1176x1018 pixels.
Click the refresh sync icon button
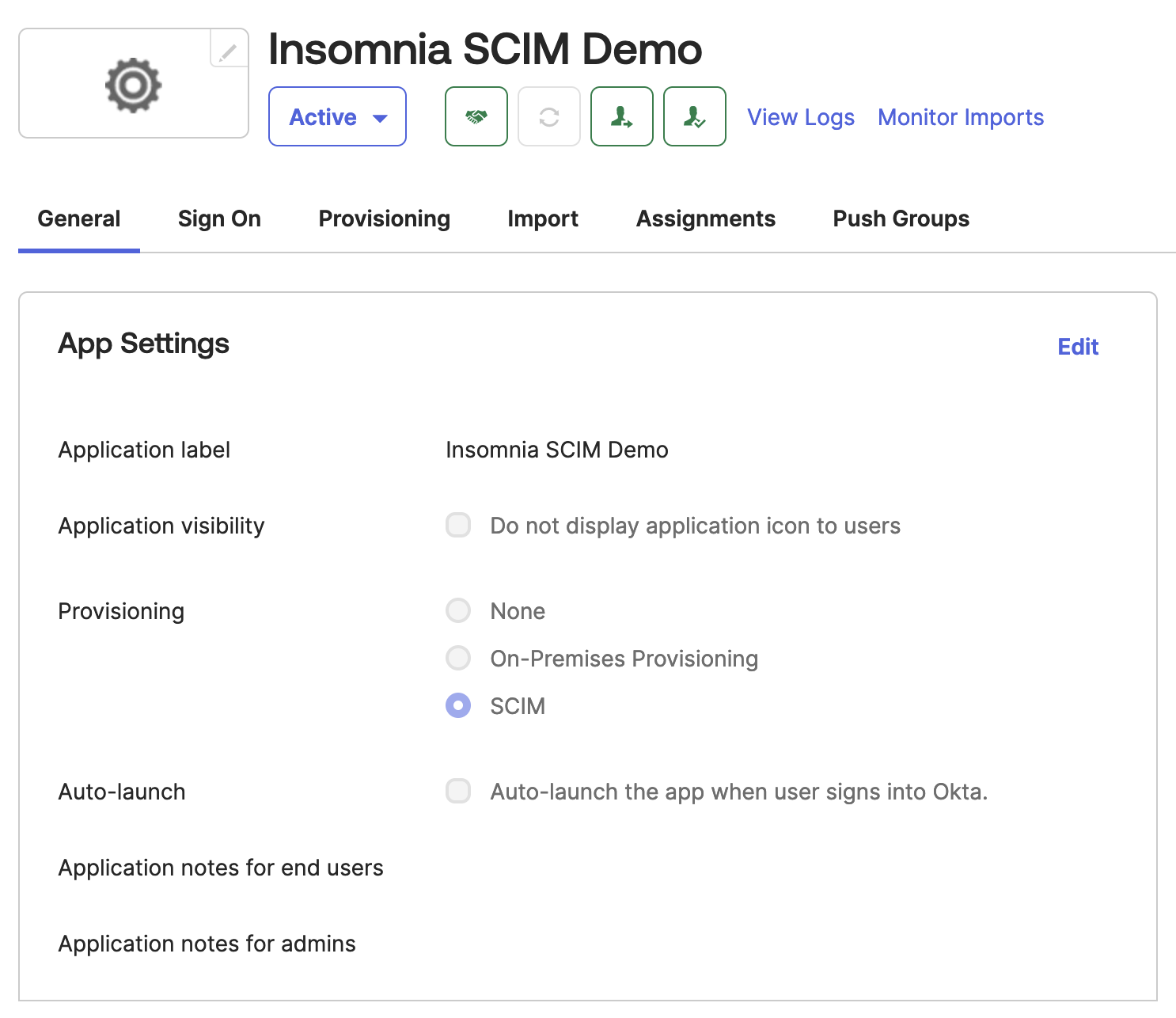coord(549,116)
